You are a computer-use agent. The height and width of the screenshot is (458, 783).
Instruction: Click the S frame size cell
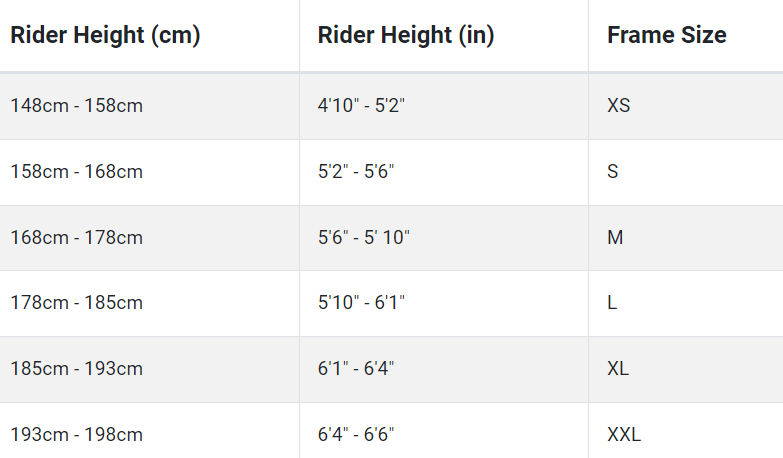tap(686, 172)
